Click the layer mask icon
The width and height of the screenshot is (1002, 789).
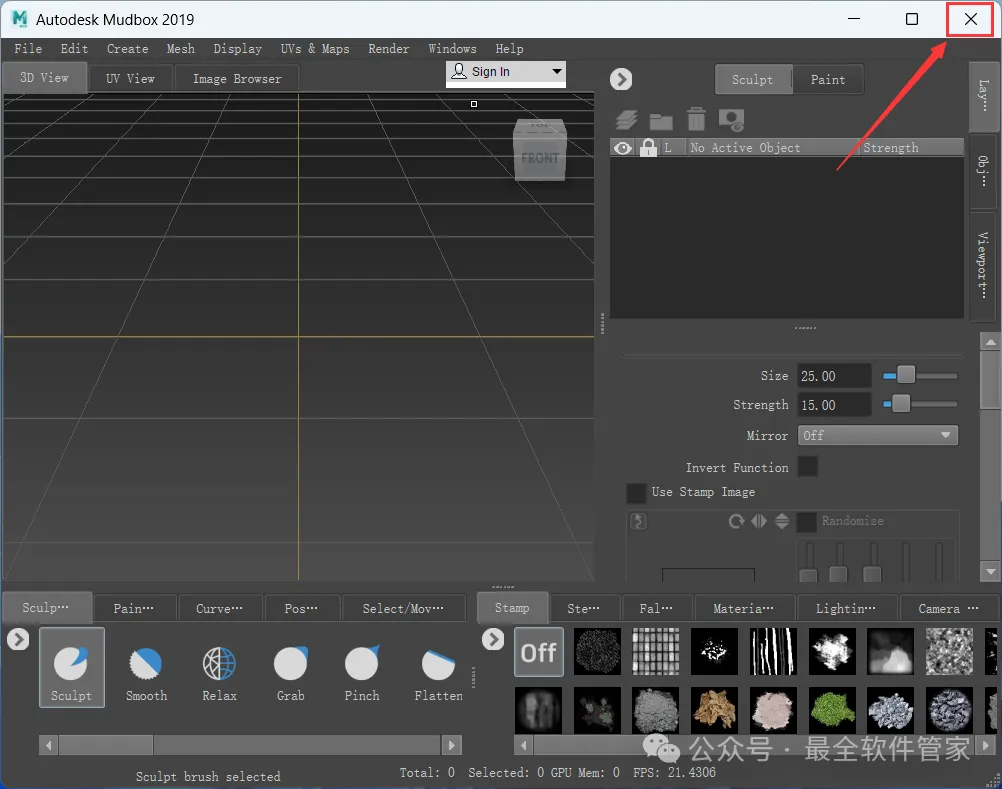coord(732,119)
